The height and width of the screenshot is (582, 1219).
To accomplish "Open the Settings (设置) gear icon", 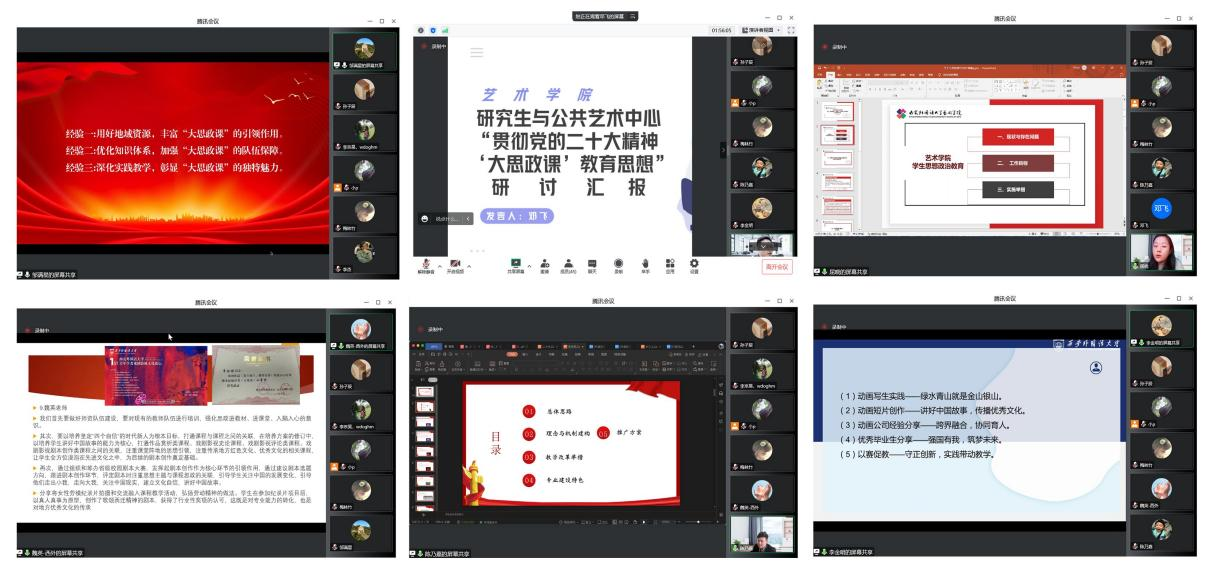I will click(x=694, y=263).
